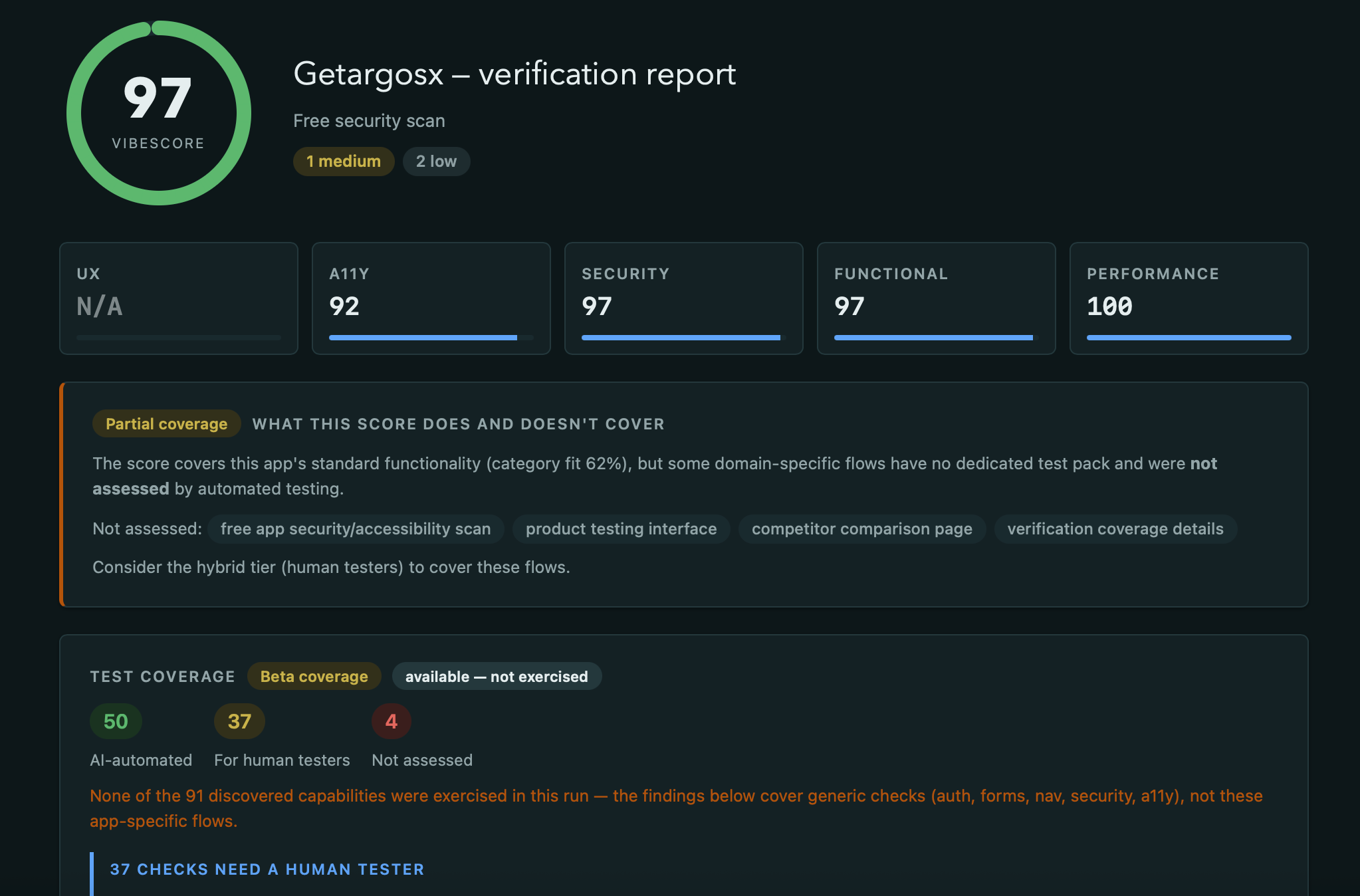Click the 'What this score does and doesn't cover' heading
1360x896 pixels.
[x=459, y=424]
